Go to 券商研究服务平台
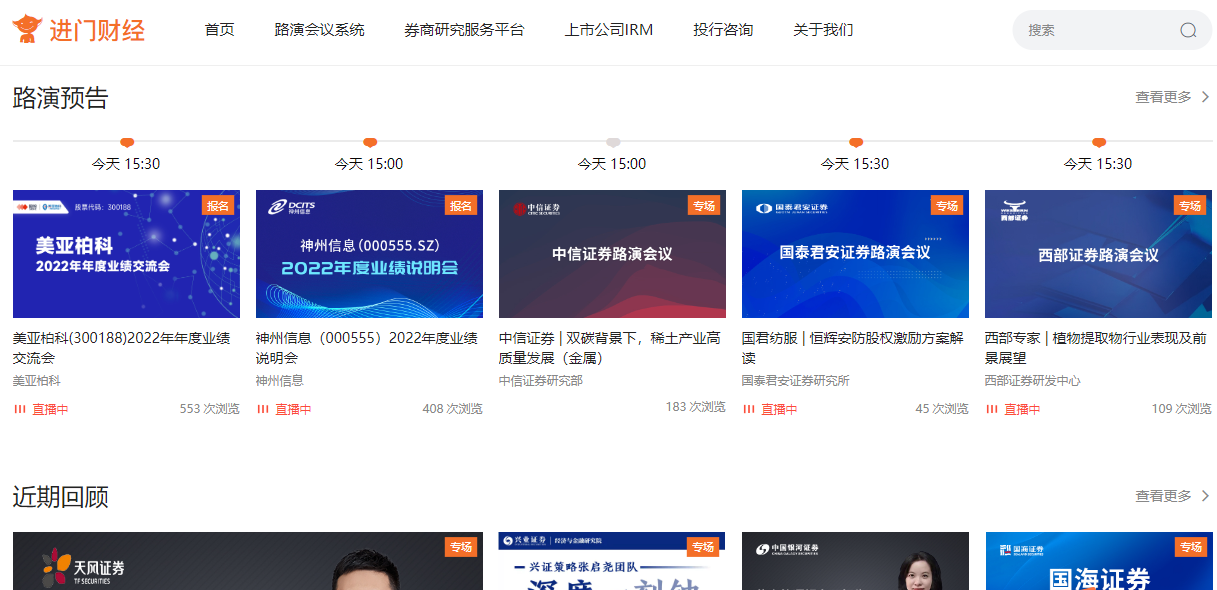 pos(464,30)
